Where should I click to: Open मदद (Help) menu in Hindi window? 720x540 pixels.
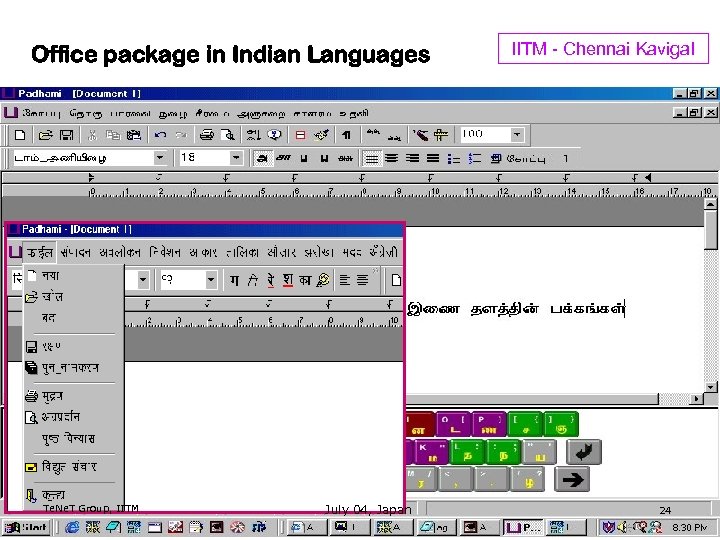pyautogui.click(x=352, y=253)
